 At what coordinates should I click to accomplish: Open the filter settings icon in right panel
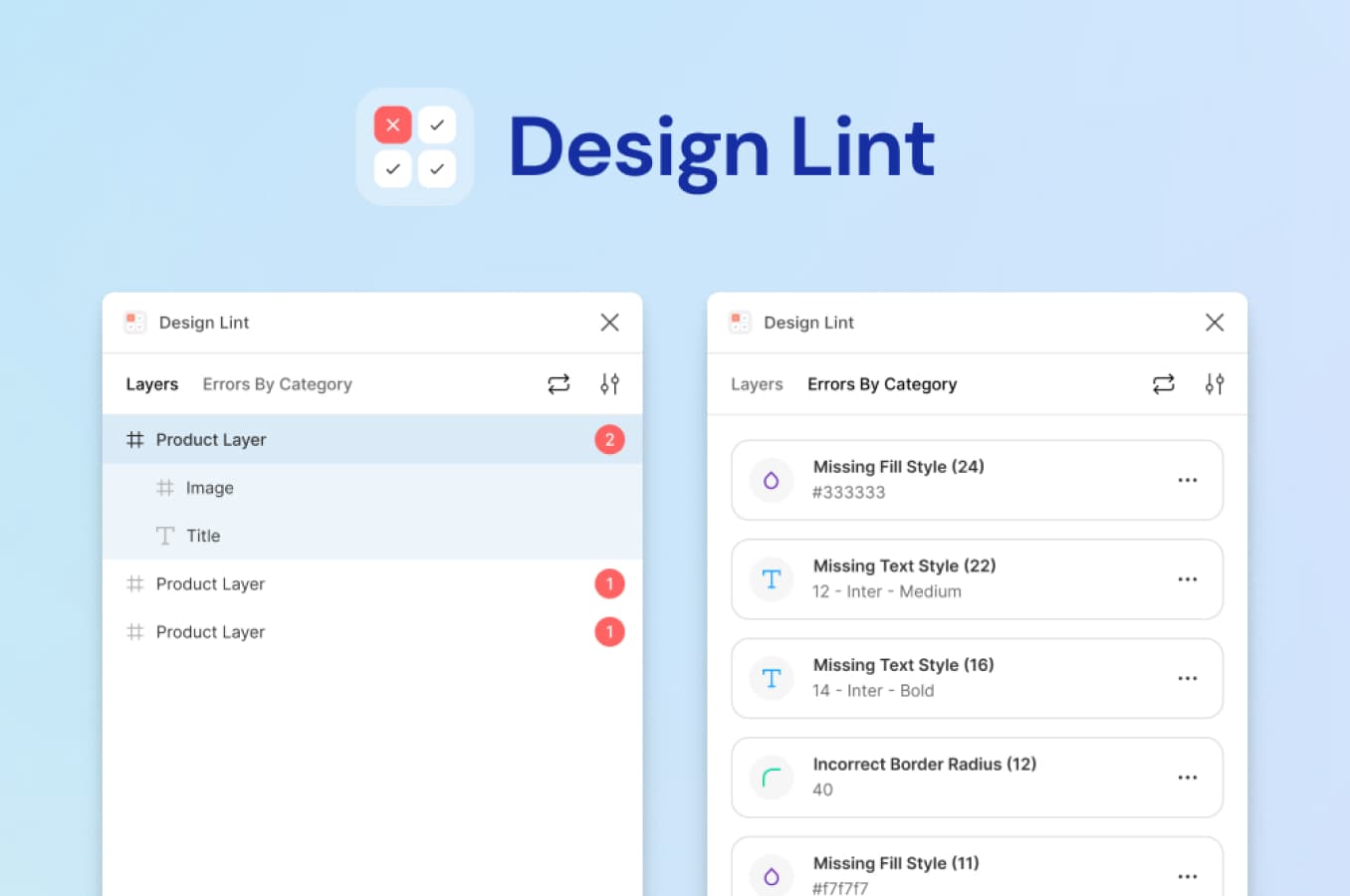1215,383
